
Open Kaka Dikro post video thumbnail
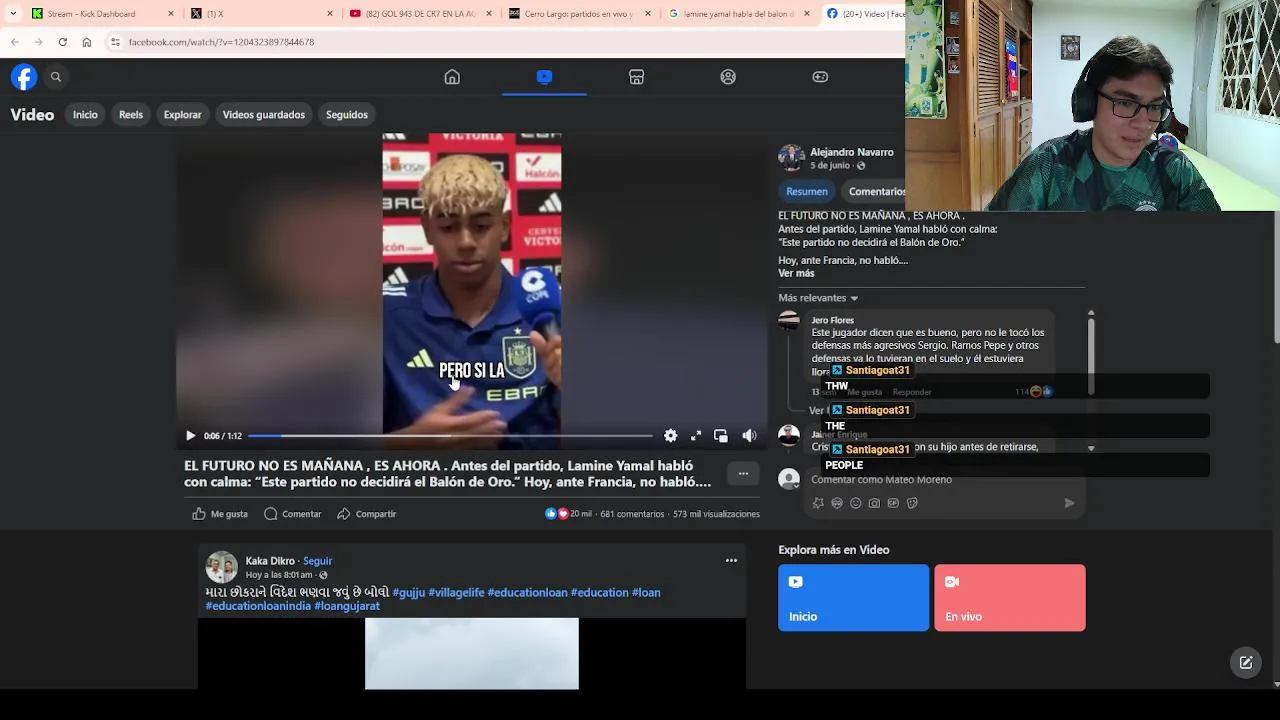click(472, 654)
